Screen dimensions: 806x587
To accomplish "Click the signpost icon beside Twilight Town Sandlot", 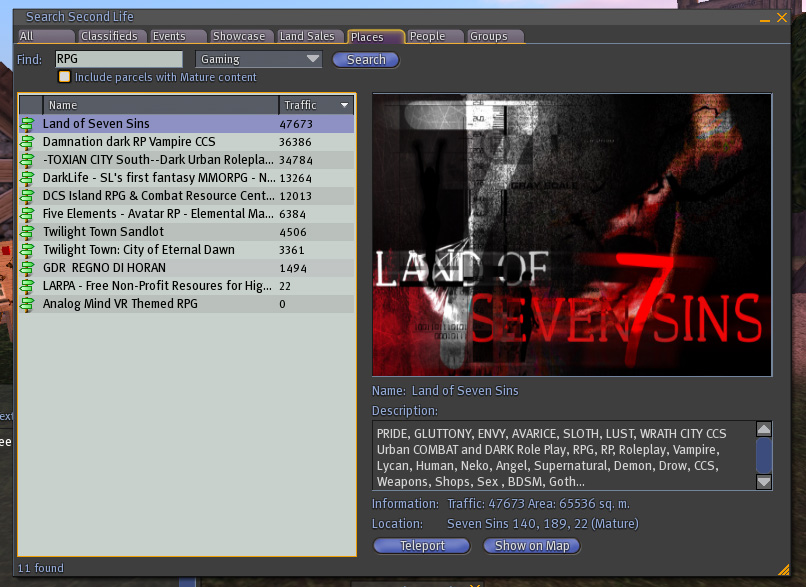I will [x=28, y=232].
